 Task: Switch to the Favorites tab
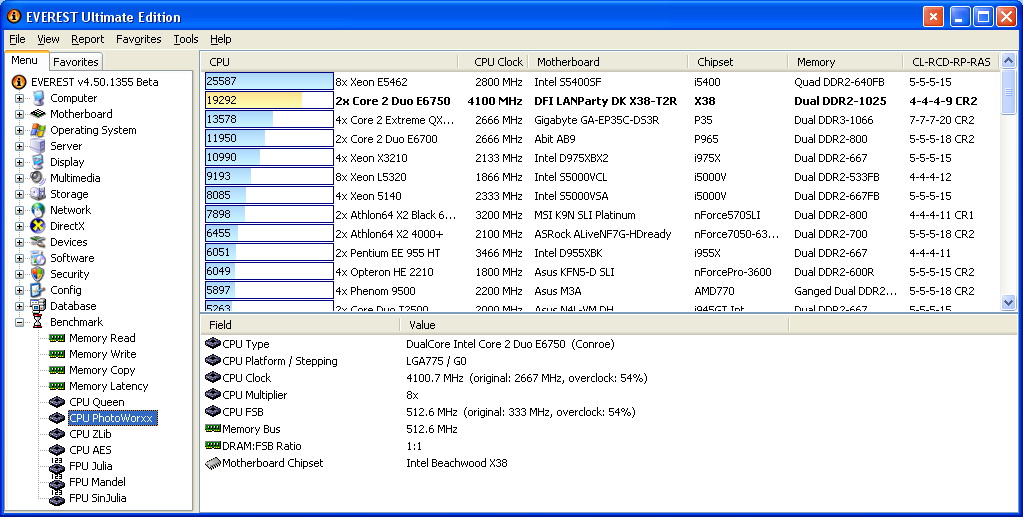point(76,62)
